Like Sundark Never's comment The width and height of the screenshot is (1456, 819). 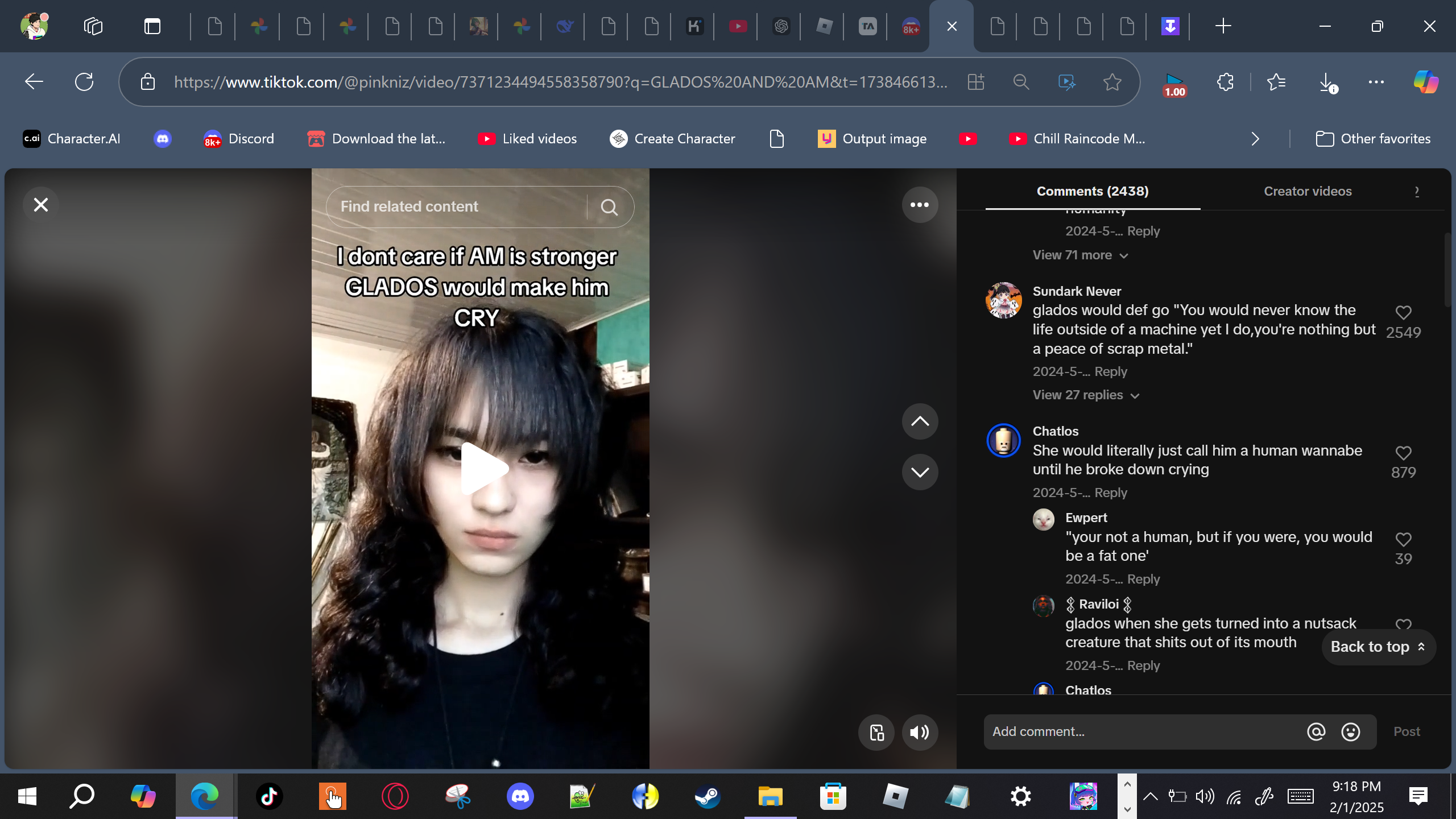(1403, 313)
